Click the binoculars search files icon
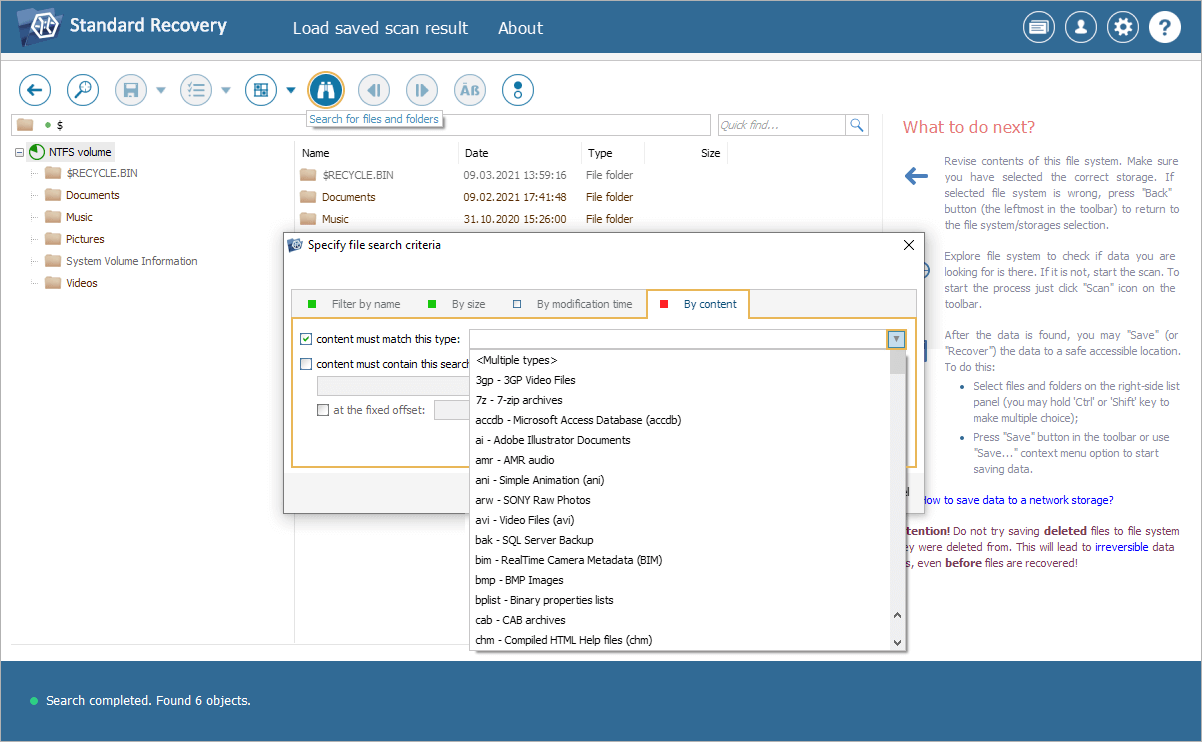1202x742 pixels. (325, 90)
